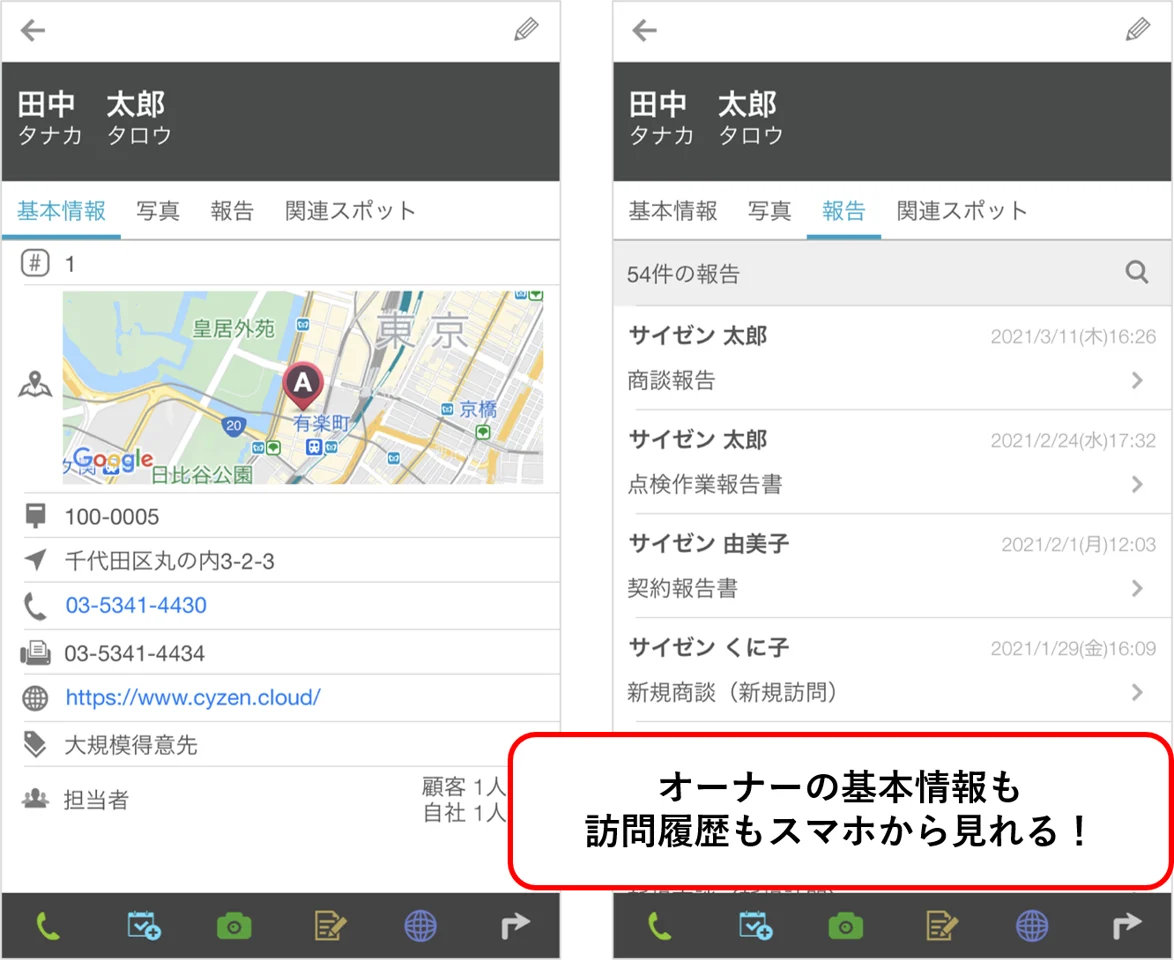This screenshot has width=1174, height=960.
Task: Tap calendar add icon in left bottom bar
Action: coord(143,926)
